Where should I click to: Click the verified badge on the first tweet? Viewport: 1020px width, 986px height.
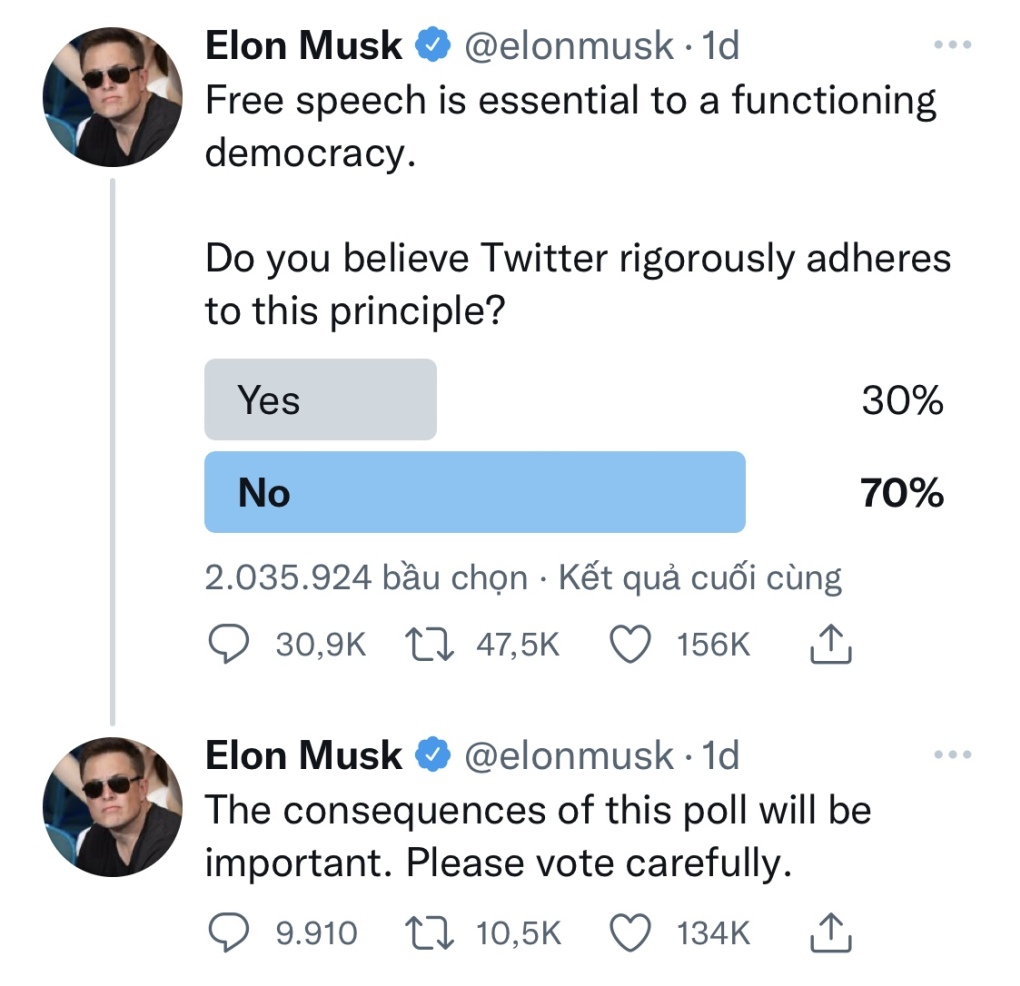click(431, 46)
